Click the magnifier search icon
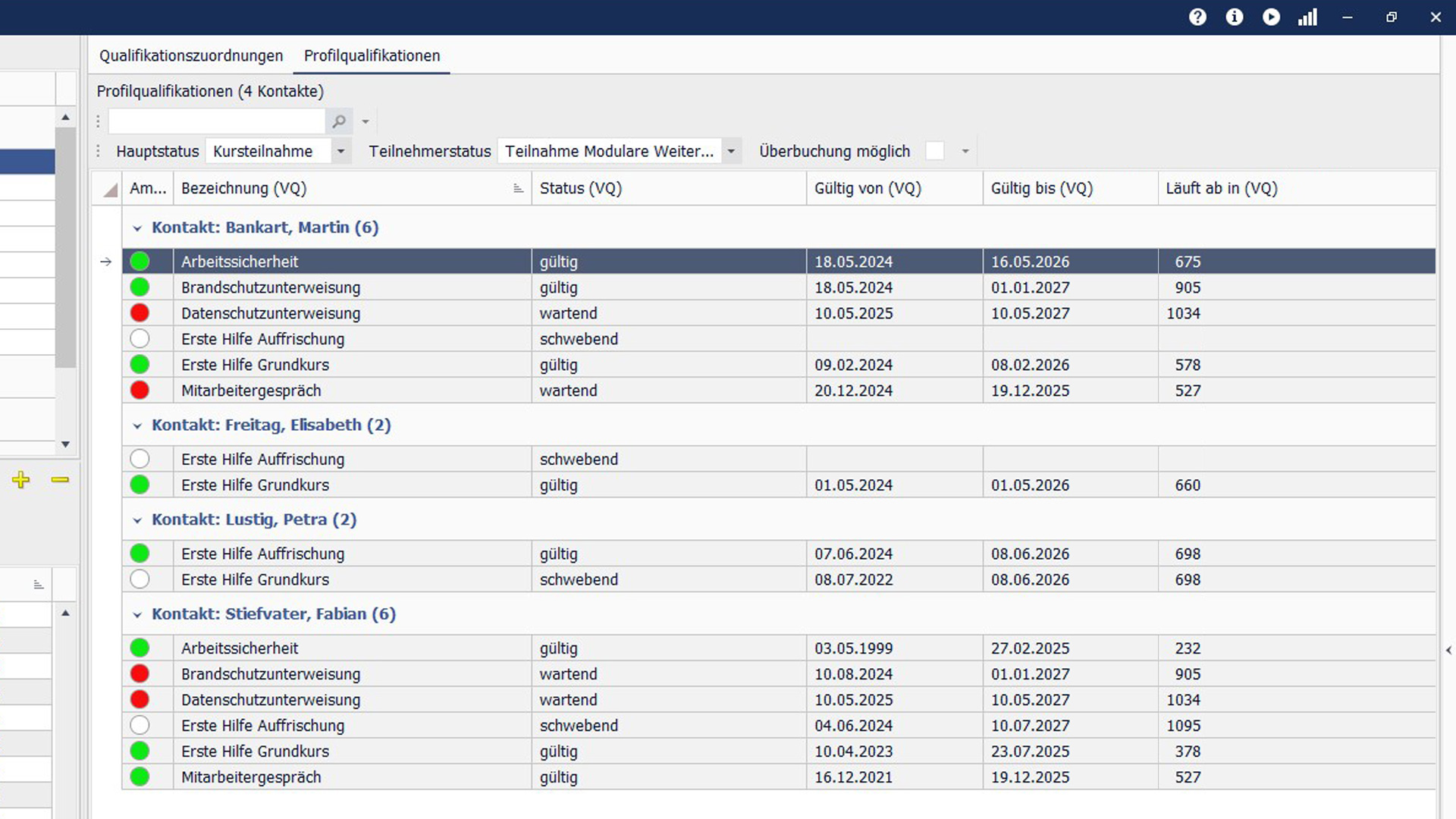This screenshot has height=819, width=1456. (x=339, y=121)
